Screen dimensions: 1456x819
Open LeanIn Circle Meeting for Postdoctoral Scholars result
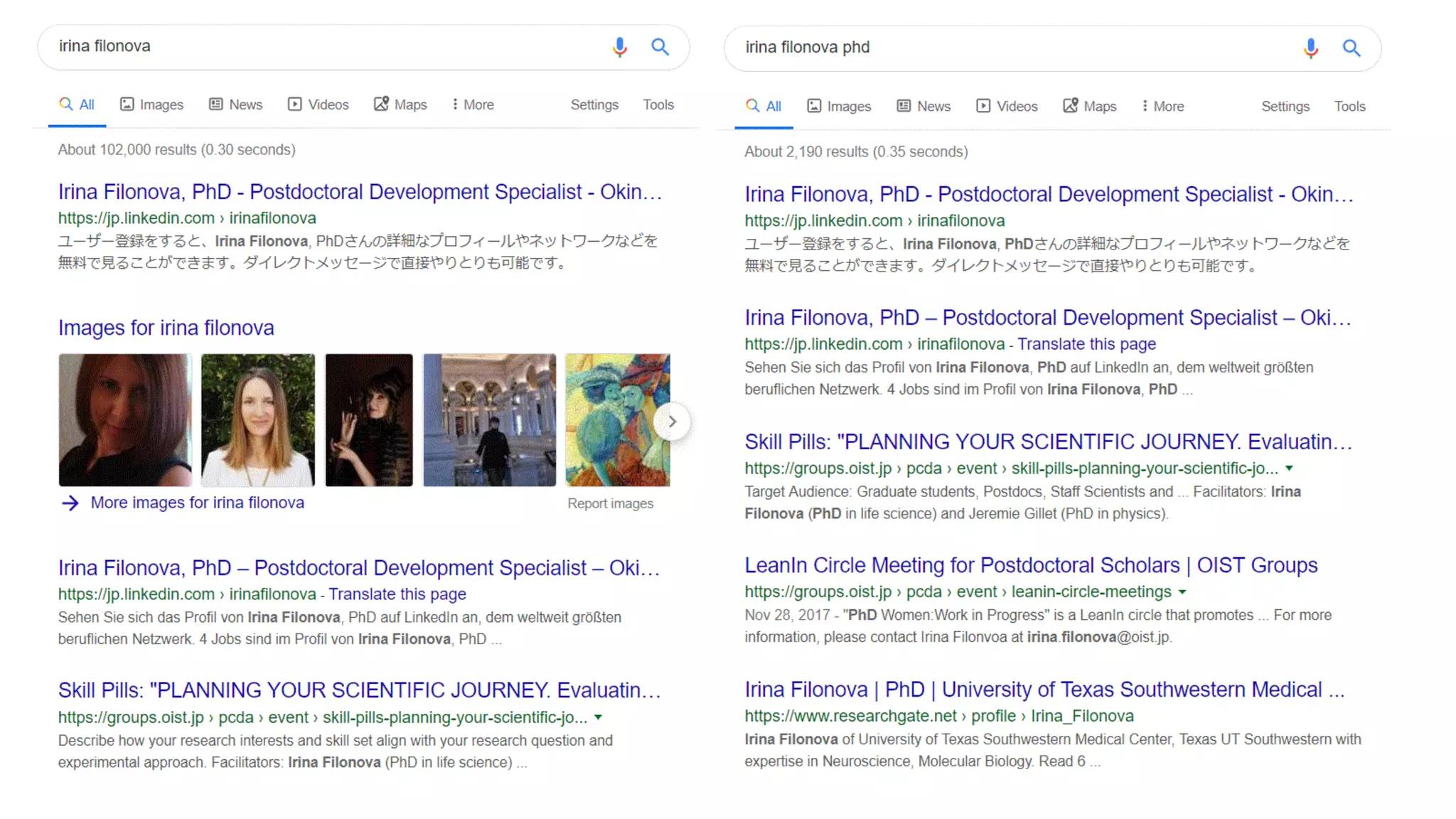point(1031,565)
